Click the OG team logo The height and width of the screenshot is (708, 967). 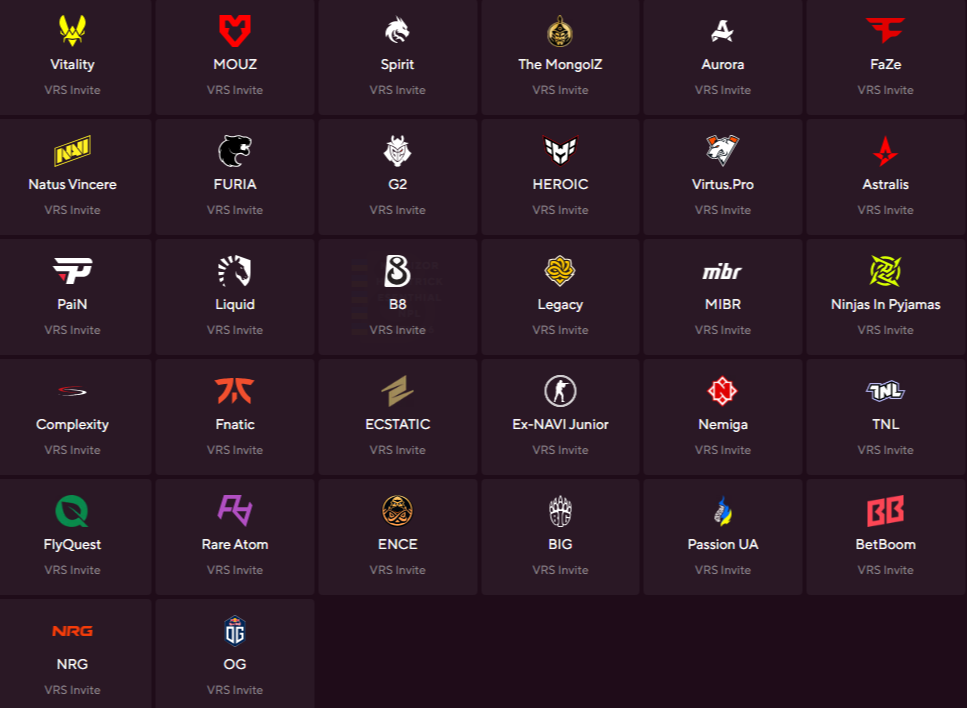coord(235,631)
